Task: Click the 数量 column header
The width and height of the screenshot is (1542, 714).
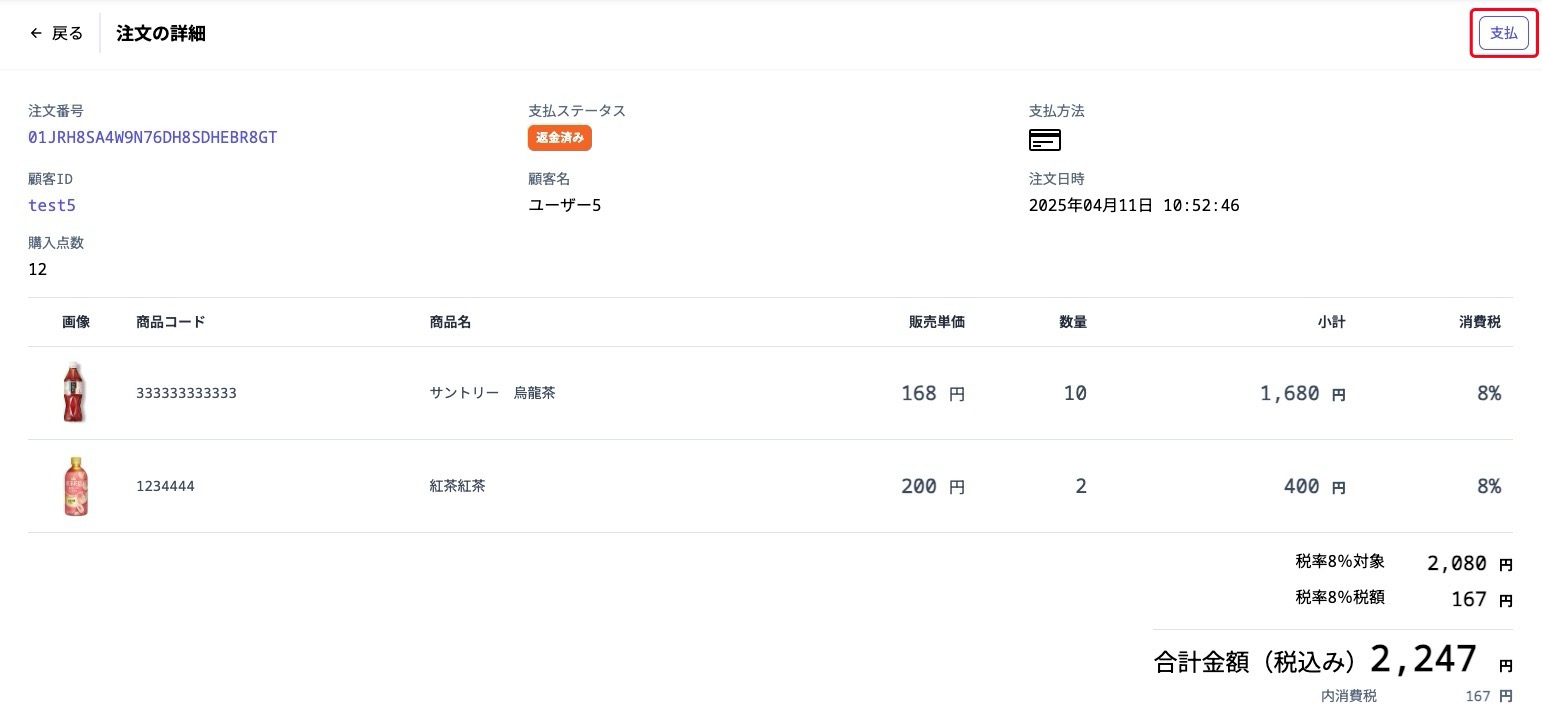Action: pos(1072,321)
